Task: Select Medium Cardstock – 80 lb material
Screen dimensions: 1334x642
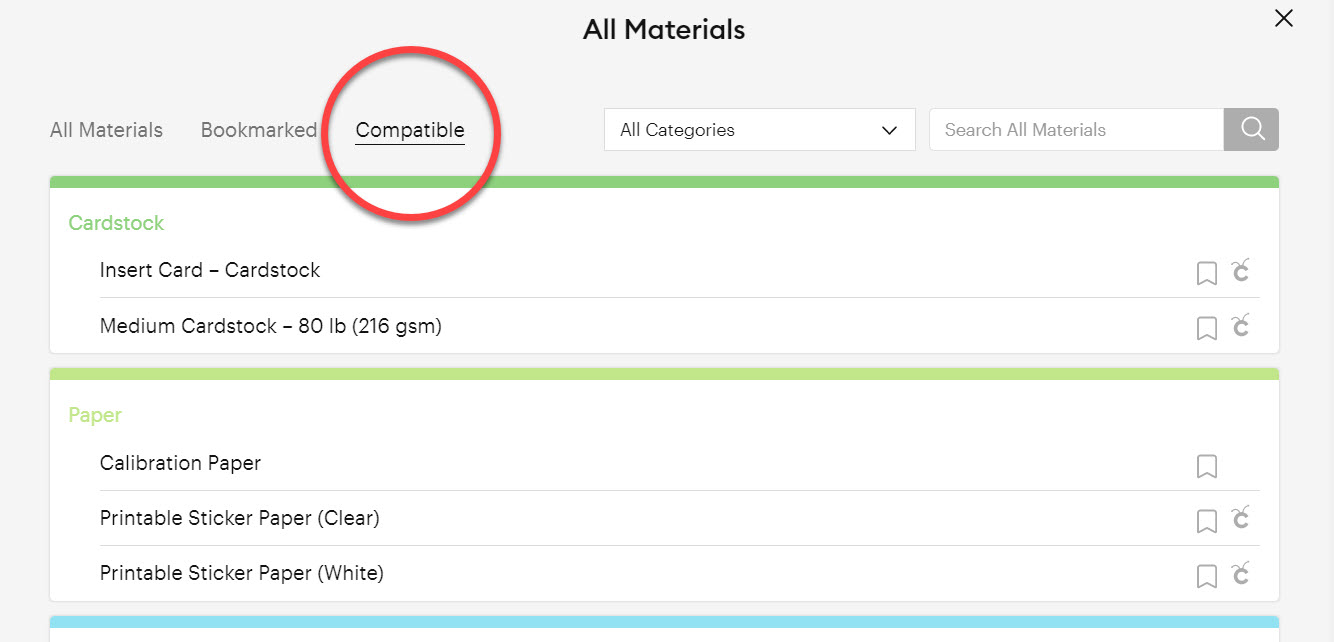Action: (270, 326)
